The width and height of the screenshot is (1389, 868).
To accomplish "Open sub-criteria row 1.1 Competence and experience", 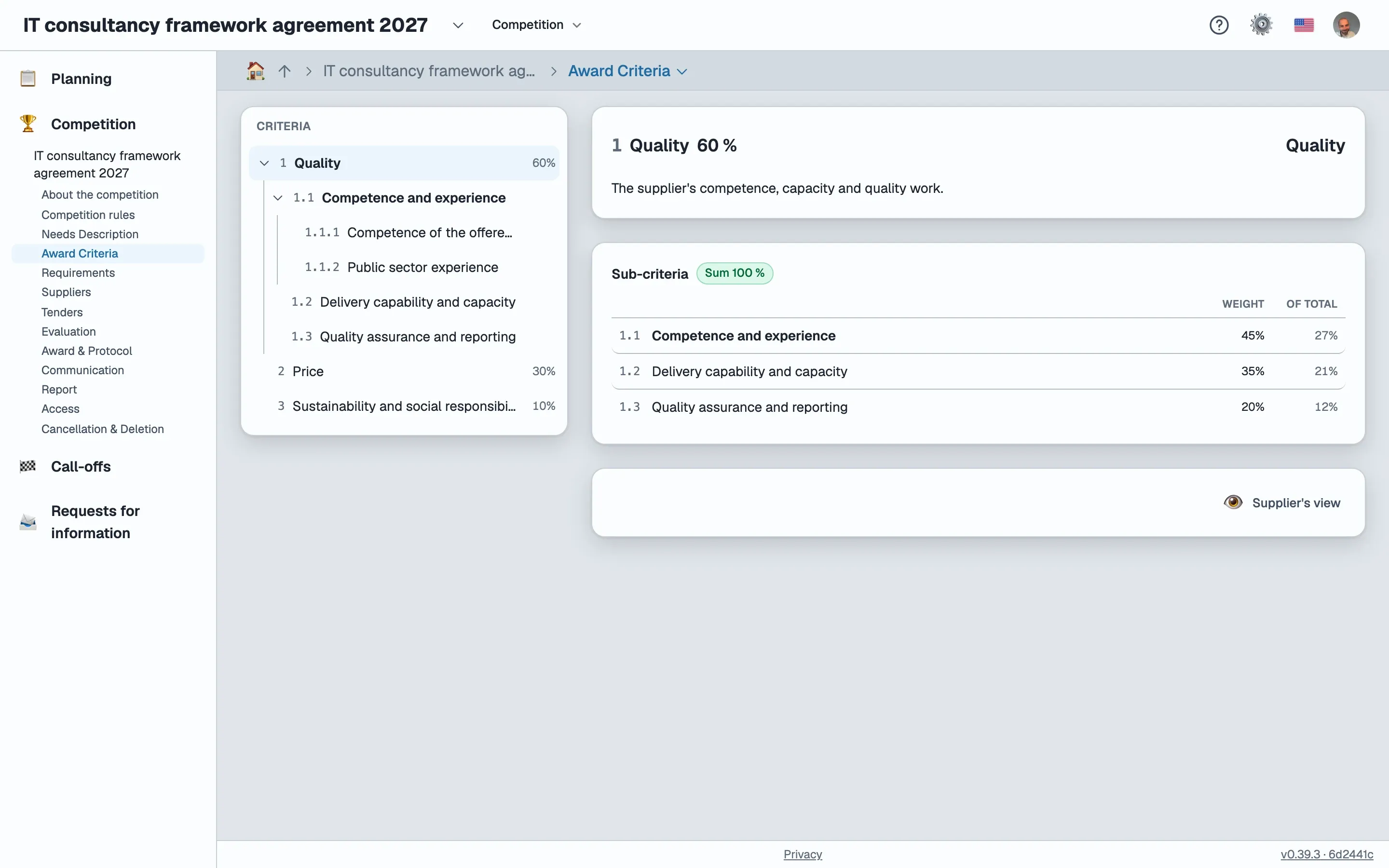I will tap(978, 336).
